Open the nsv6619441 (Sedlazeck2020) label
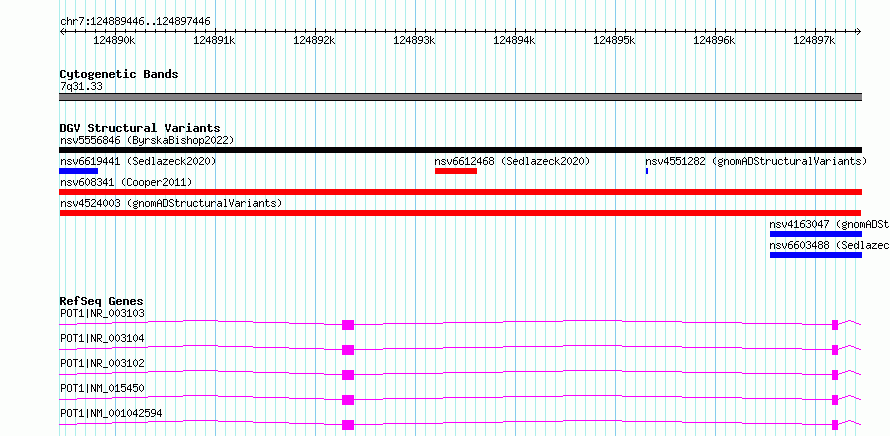Viewport: 890px width, 436px height. click(x=138, y=161)
